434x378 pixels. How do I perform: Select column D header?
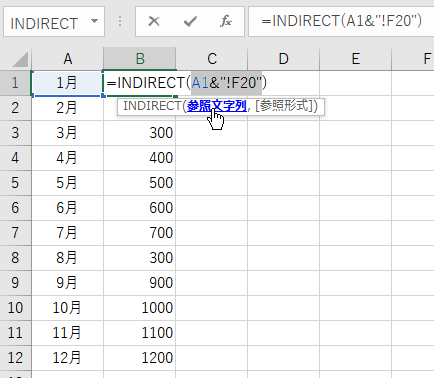pyautogui.click(x=283, y=59)
